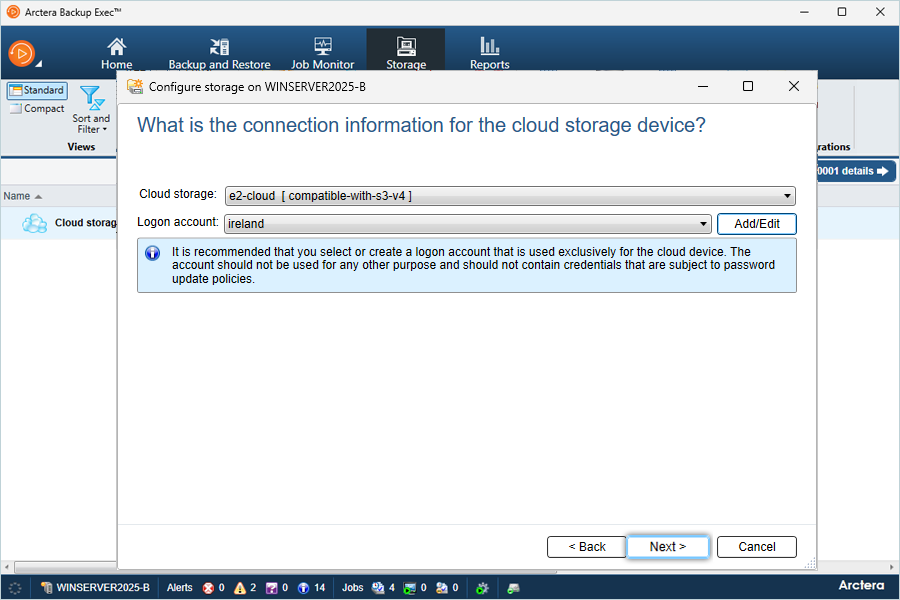Open the Reports tab

490,53
